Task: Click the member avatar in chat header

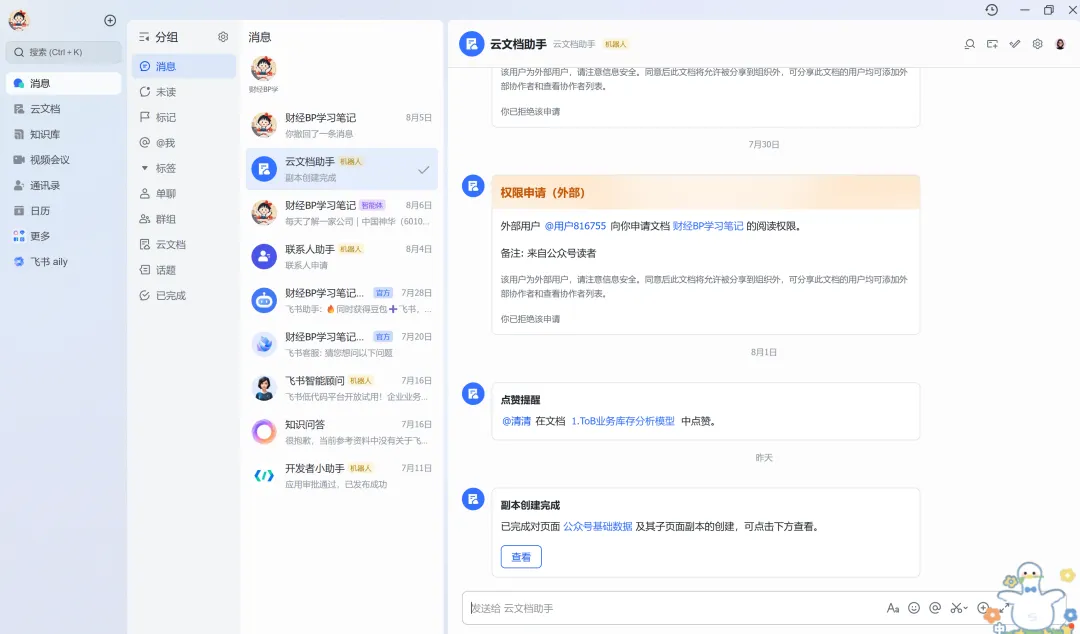Action: (x=1060, y=44)
